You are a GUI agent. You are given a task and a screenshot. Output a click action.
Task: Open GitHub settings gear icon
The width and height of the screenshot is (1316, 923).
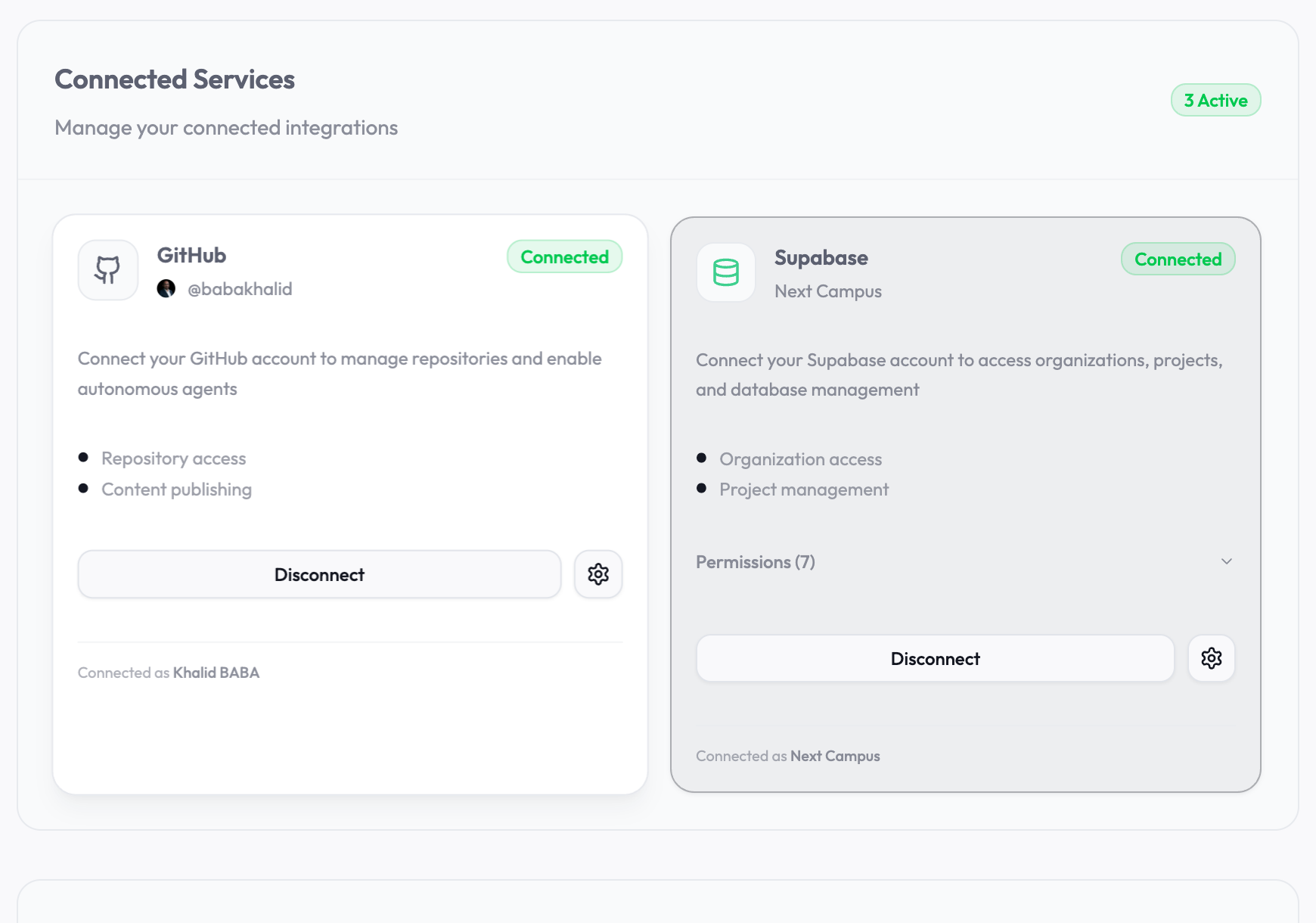598,574
